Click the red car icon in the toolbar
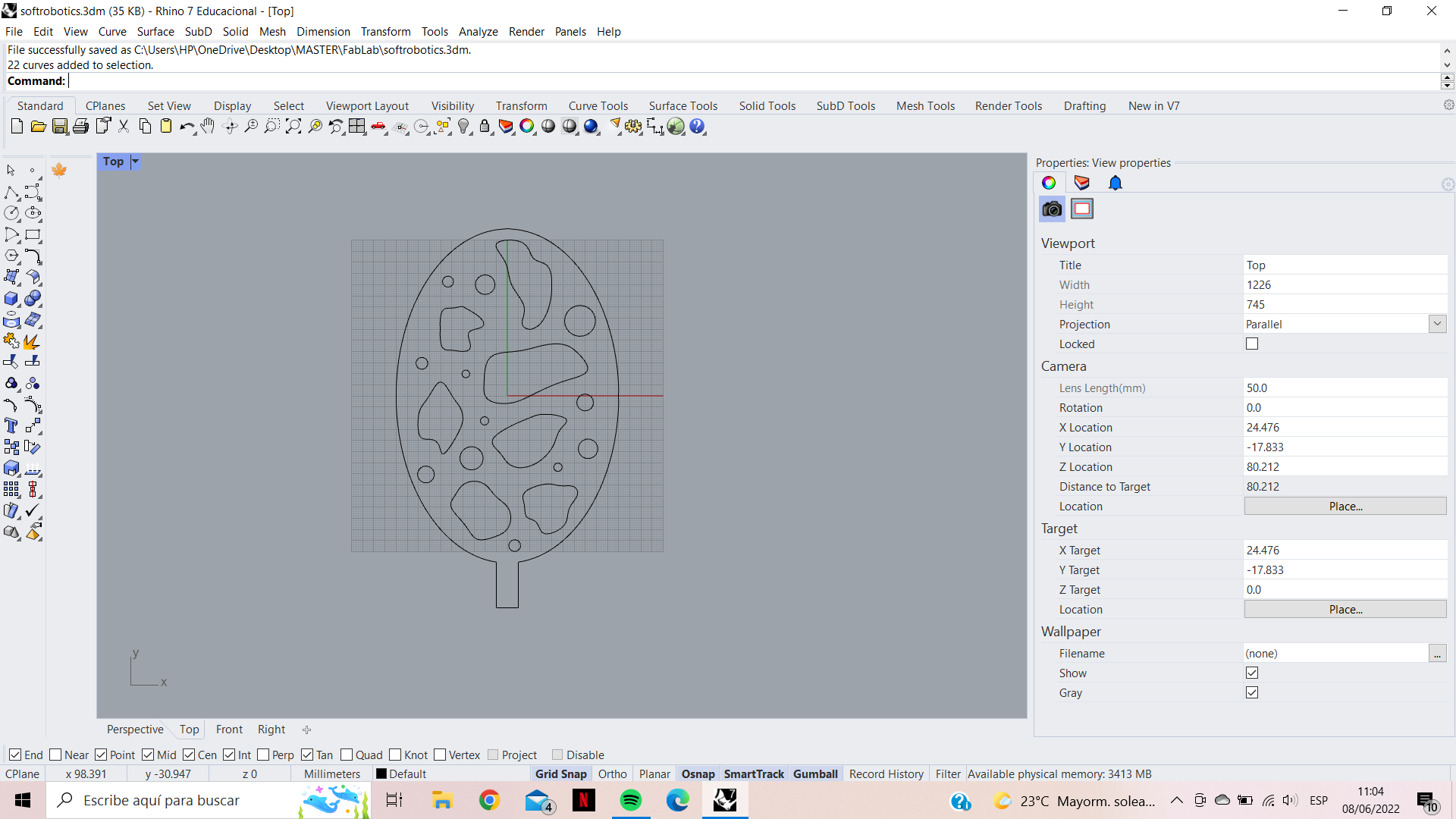The image size is (1456, 819). point(378,127)
